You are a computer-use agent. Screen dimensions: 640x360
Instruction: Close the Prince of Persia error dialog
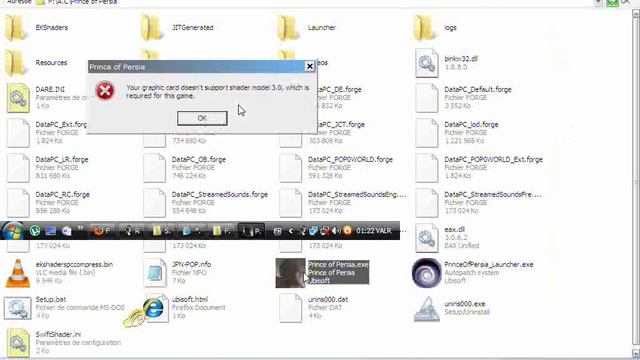tap(310, 66)
